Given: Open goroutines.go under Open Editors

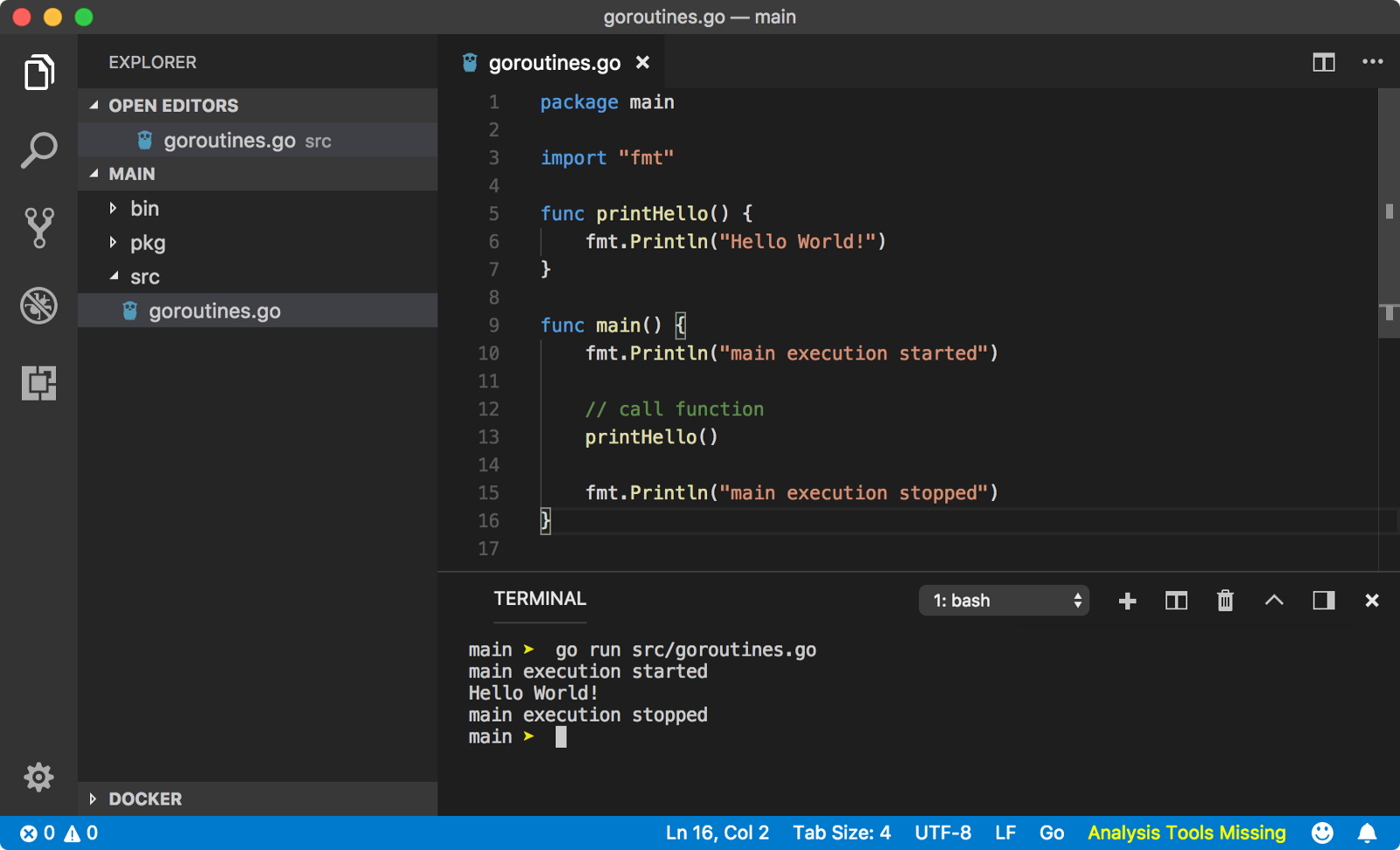Looking at the screenshot, I should [x=257, y=140].
